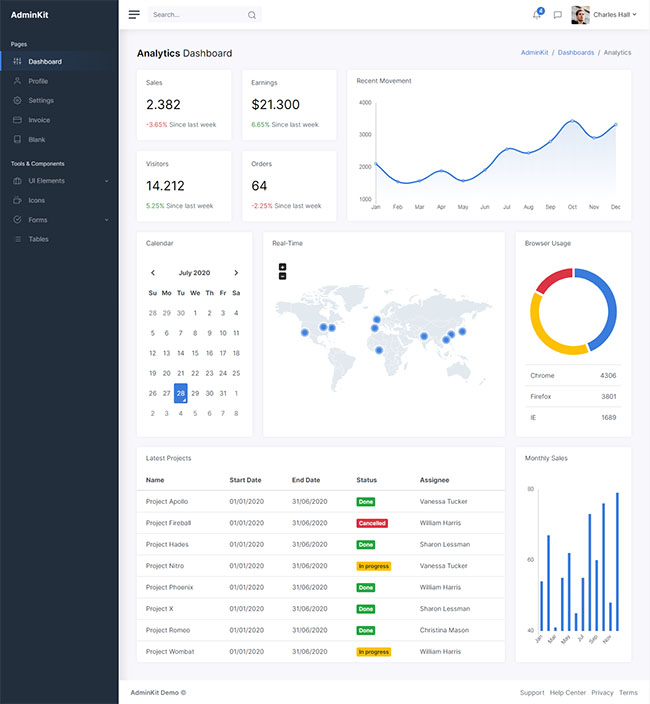Open the messages chat icon

558,15
